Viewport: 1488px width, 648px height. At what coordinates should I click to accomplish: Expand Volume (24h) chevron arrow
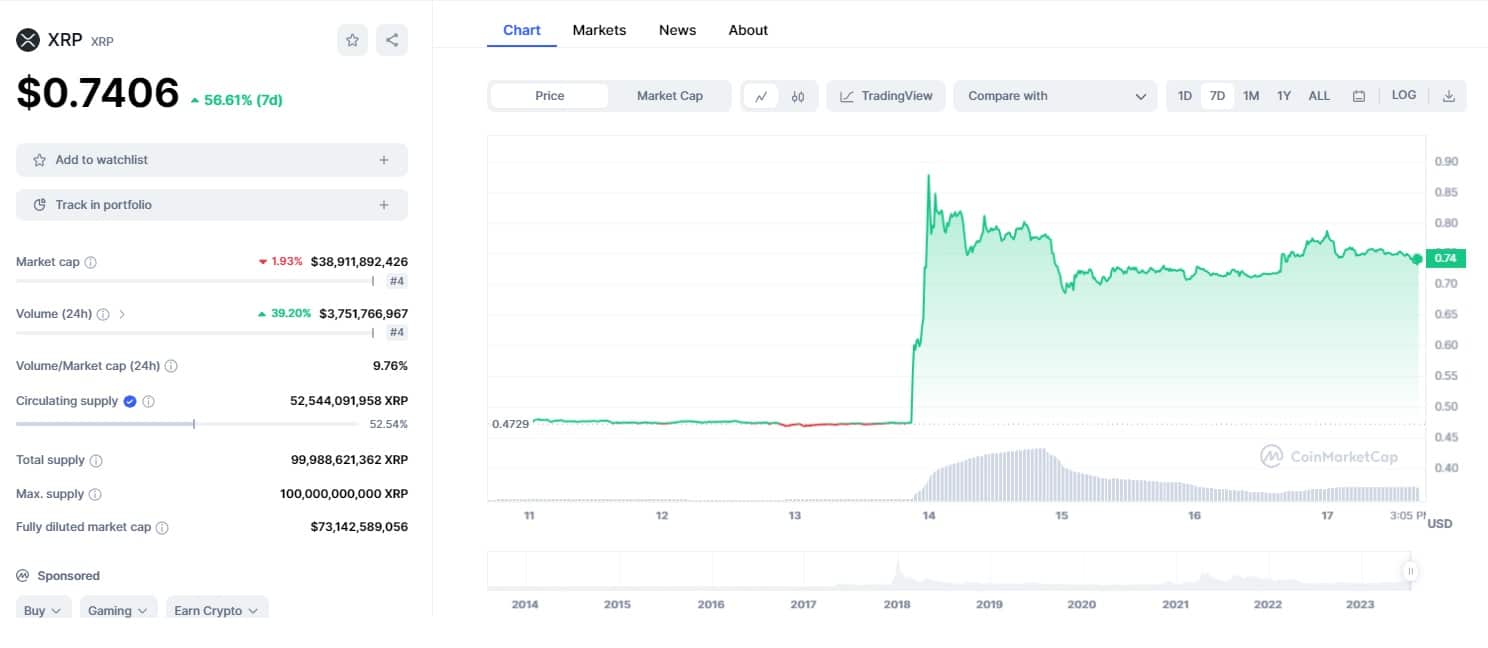pyautogui.click(x=122, y=314)
